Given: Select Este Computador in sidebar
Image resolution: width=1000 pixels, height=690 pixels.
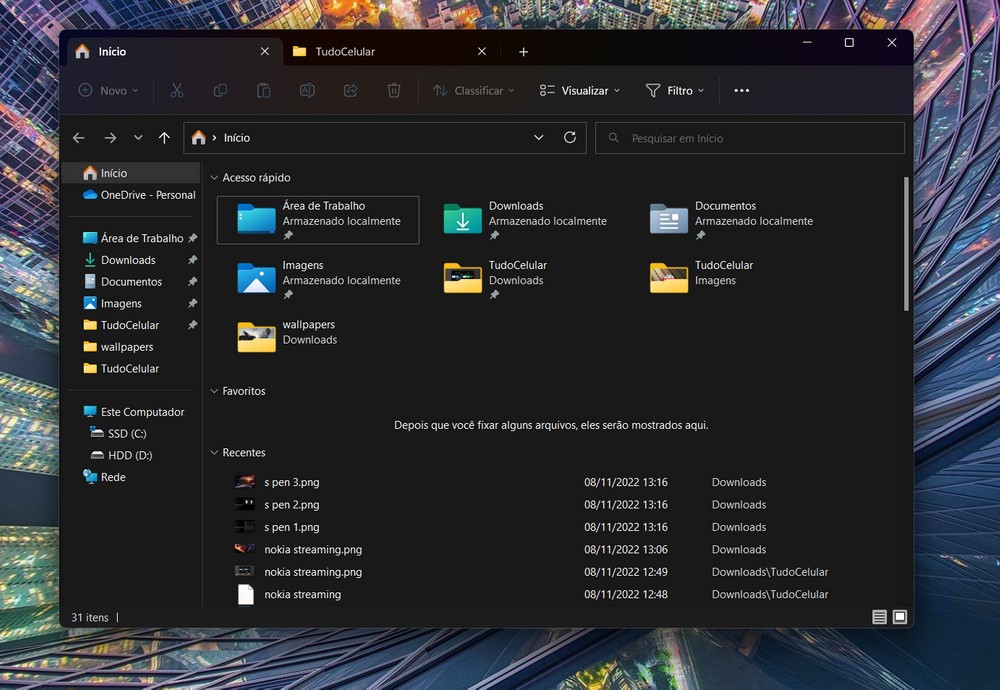Looking at the screenshot, I should coord(133,411).
